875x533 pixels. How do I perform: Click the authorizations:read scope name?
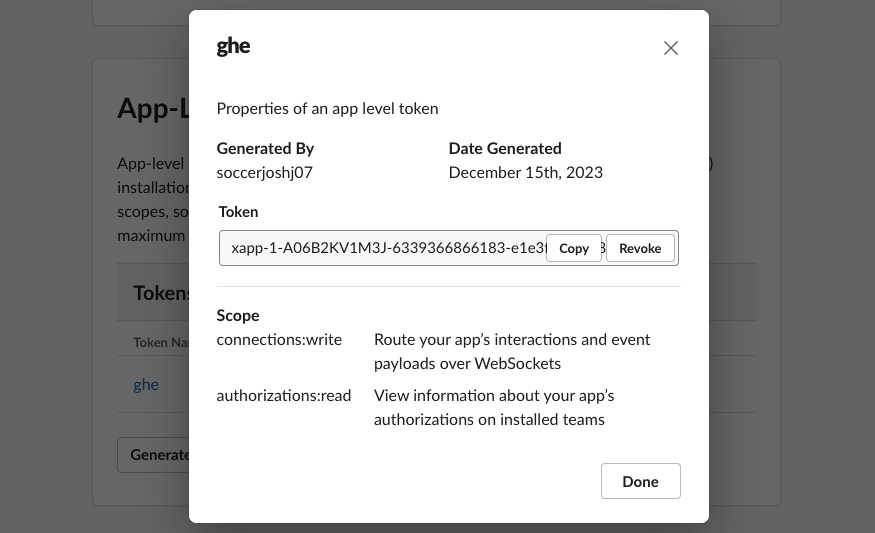pyautogui.click(x=283, y=395)
